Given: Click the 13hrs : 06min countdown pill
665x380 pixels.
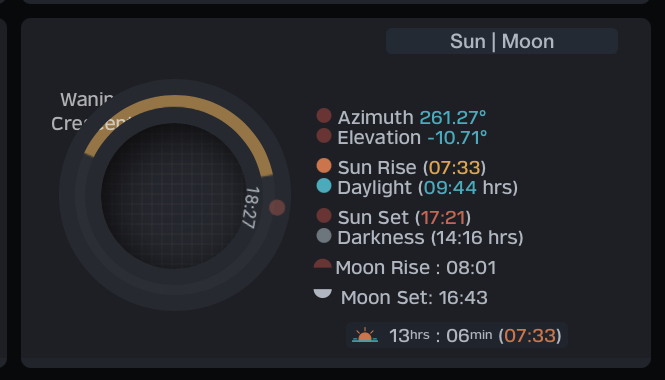Looking at the screenshot, I should pyautogui.click(x=457, y=335).
